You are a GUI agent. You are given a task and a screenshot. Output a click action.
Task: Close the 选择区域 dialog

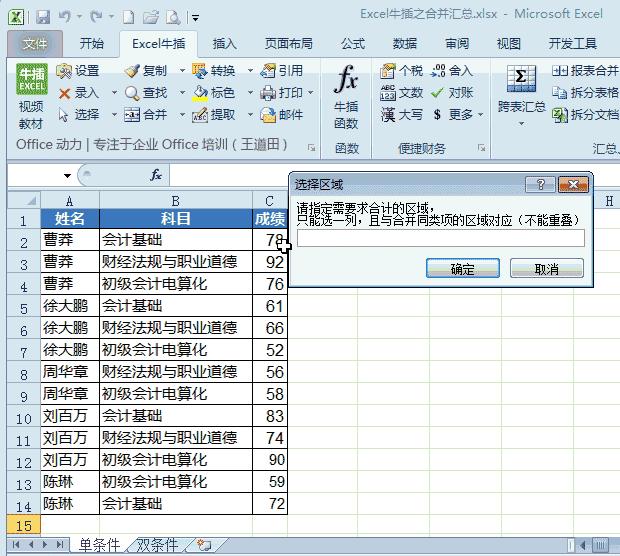573,184
